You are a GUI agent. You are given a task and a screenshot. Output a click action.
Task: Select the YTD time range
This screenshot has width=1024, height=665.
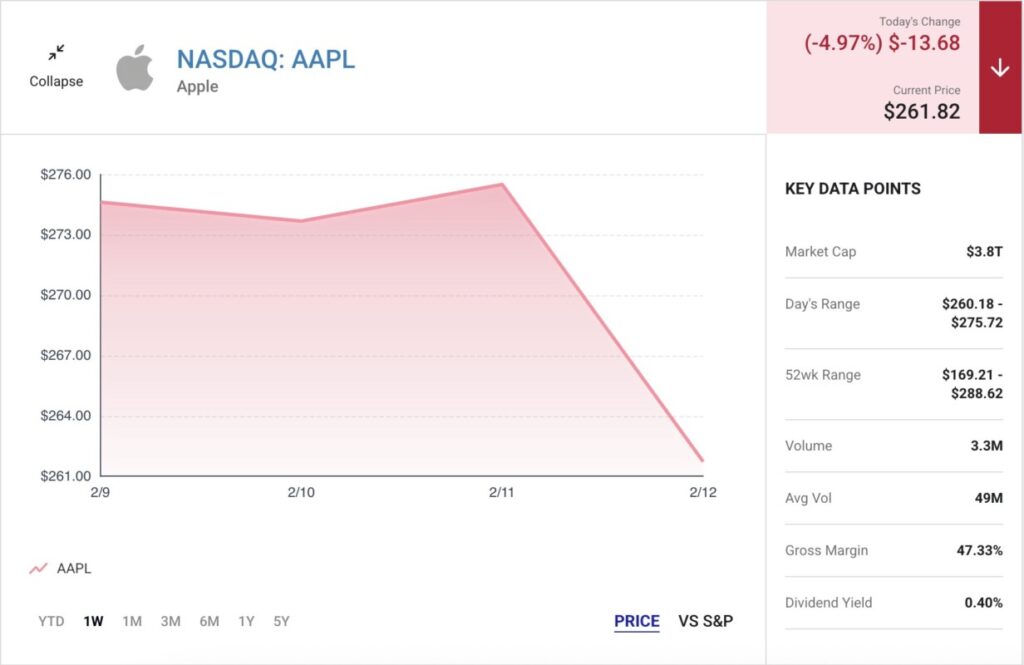point(51,621)
